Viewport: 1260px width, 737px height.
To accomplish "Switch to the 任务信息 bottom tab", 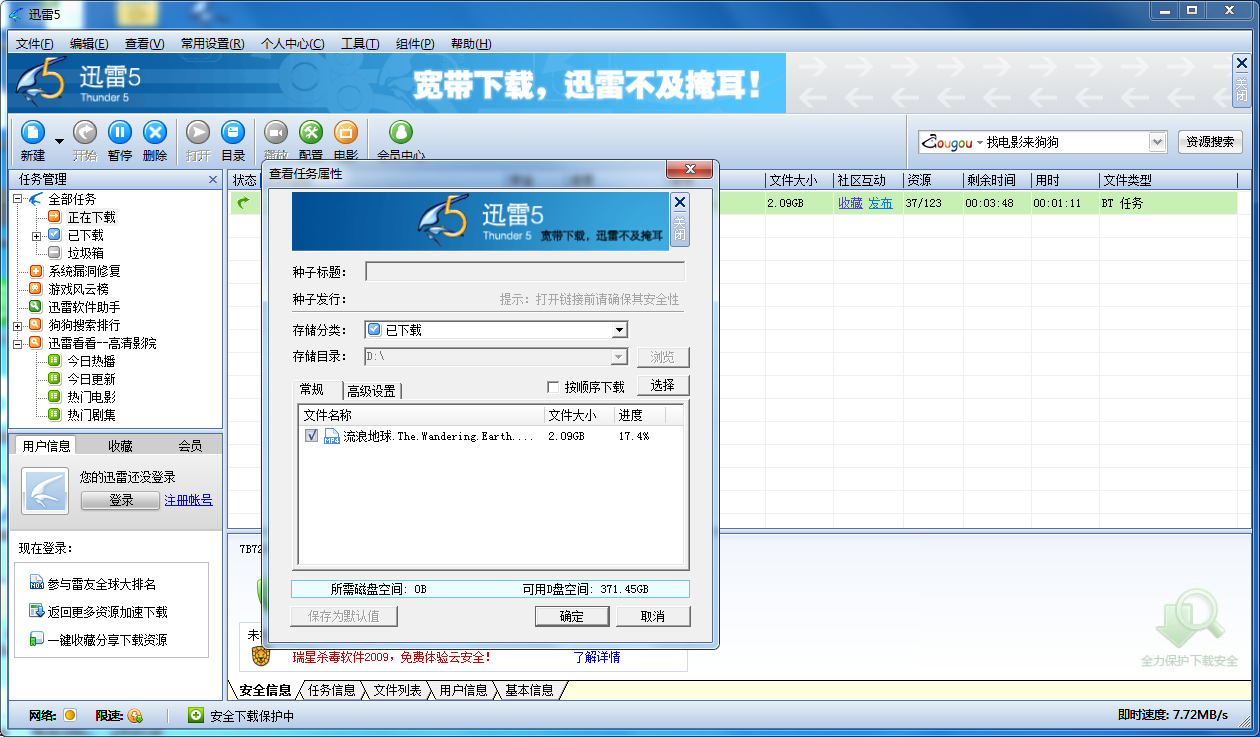I will [x=331, y=690].
